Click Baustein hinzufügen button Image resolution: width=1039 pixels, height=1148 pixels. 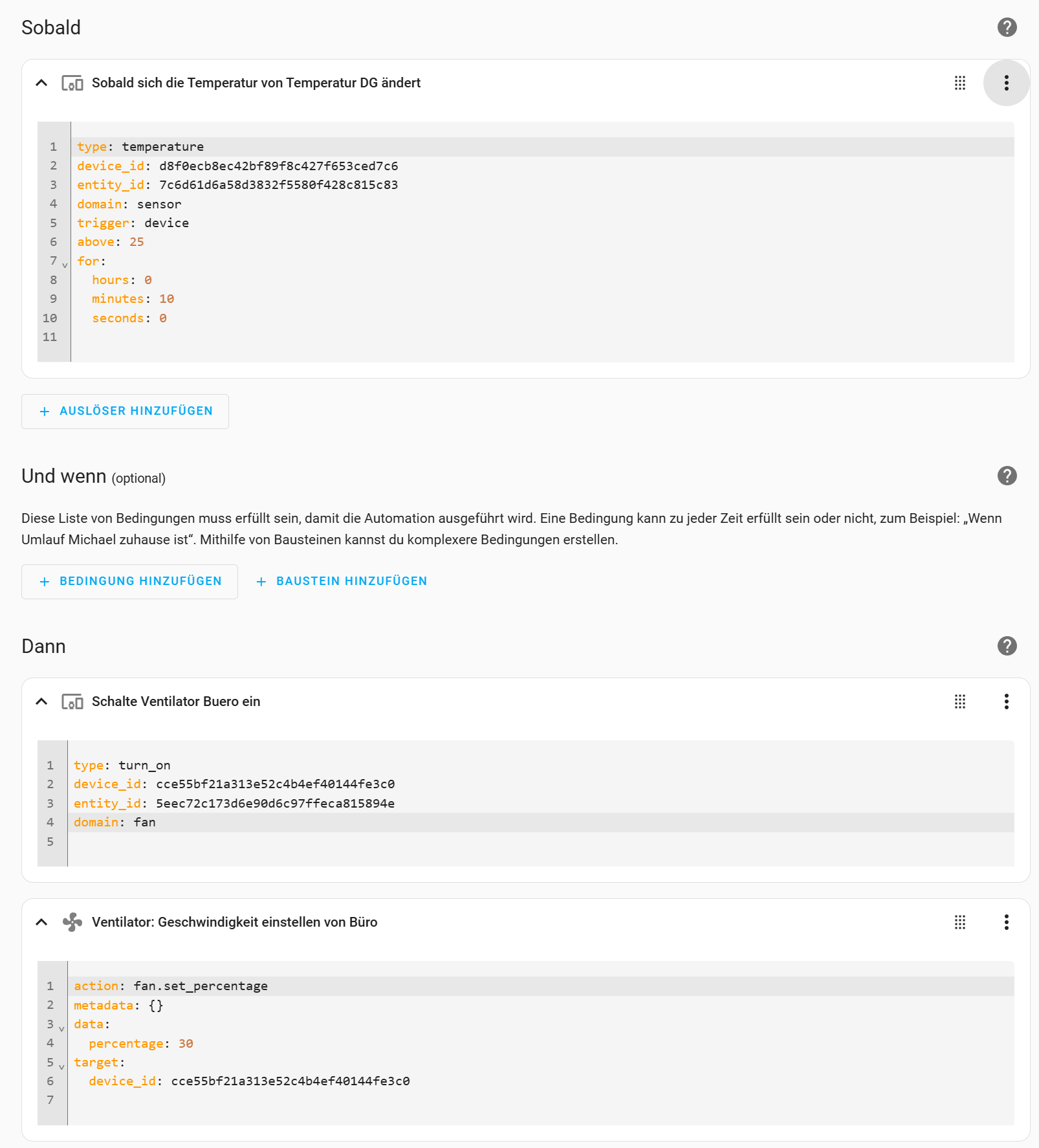[342, 581]
